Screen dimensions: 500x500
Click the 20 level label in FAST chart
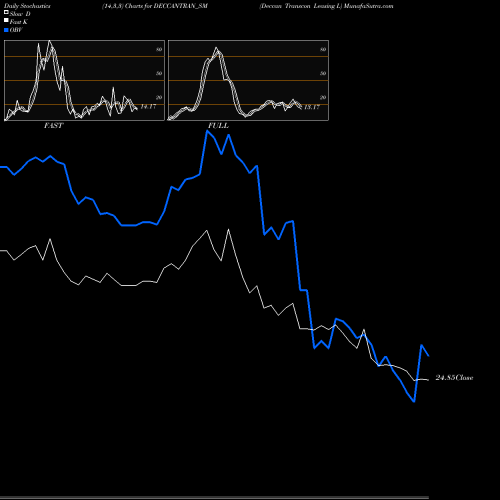(x=159, y=97)
